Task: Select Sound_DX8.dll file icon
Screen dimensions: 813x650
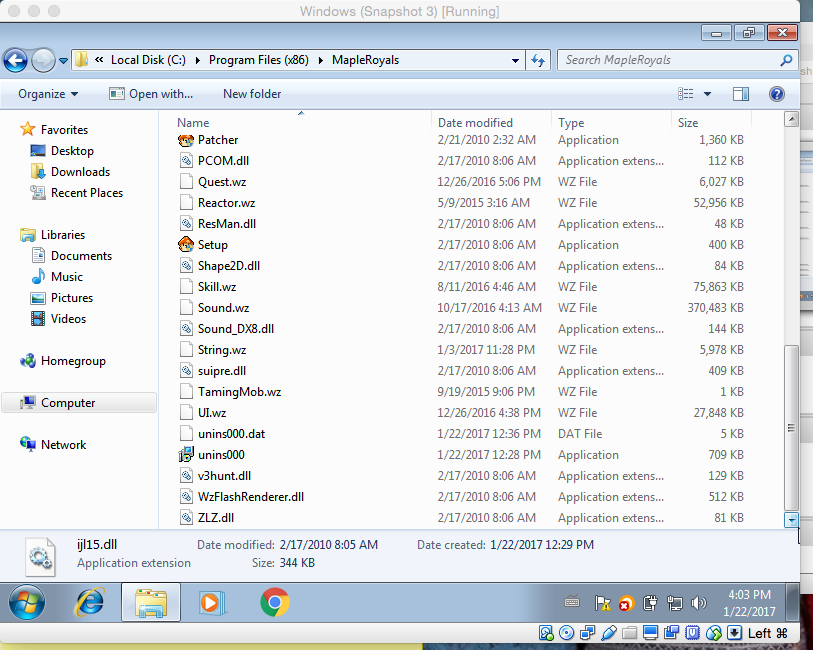Action: click(x=186, y=329)
